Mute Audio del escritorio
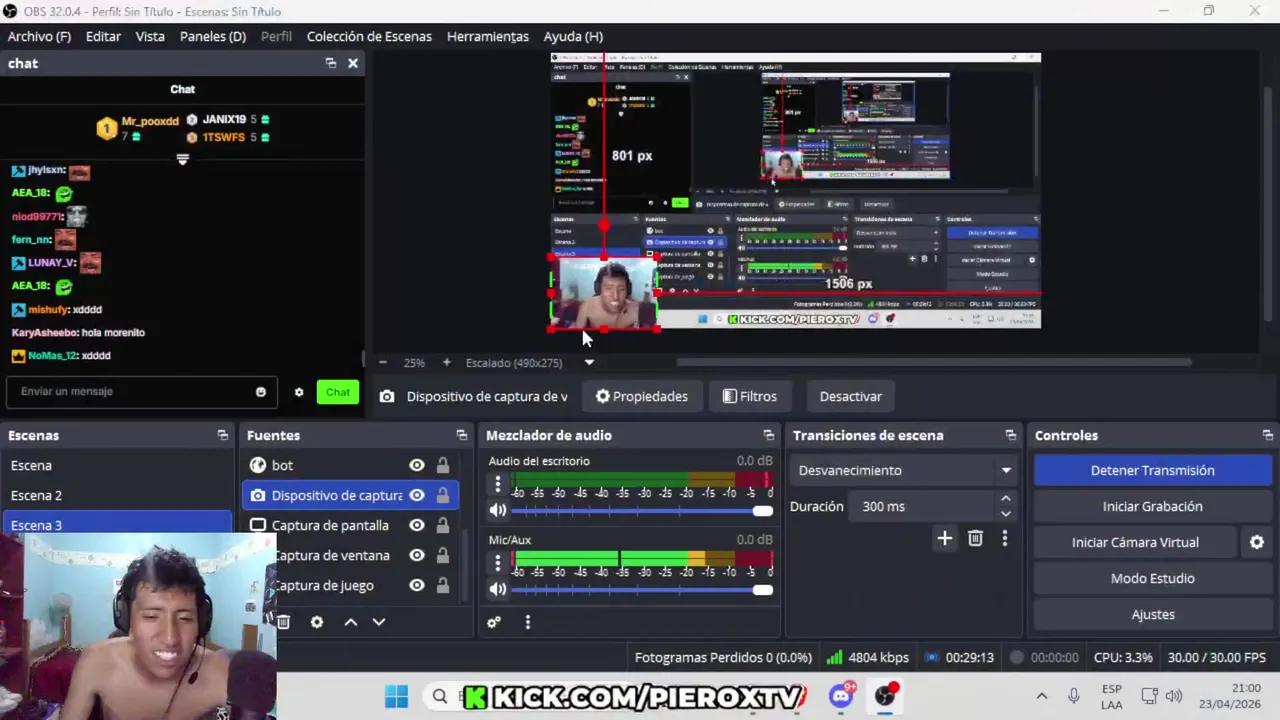 click(x=498, y=511)
